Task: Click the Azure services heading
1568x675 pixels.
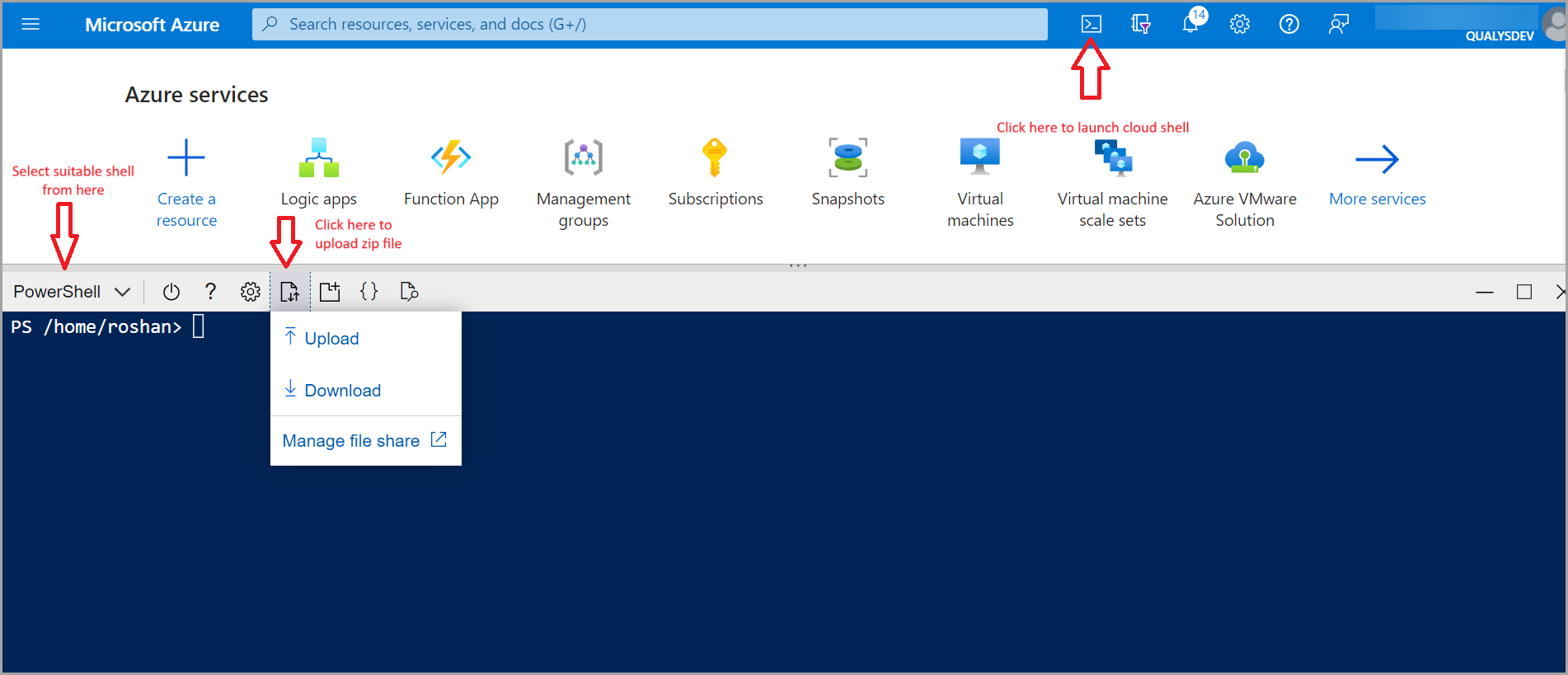Action: click(x=196, y=95)
